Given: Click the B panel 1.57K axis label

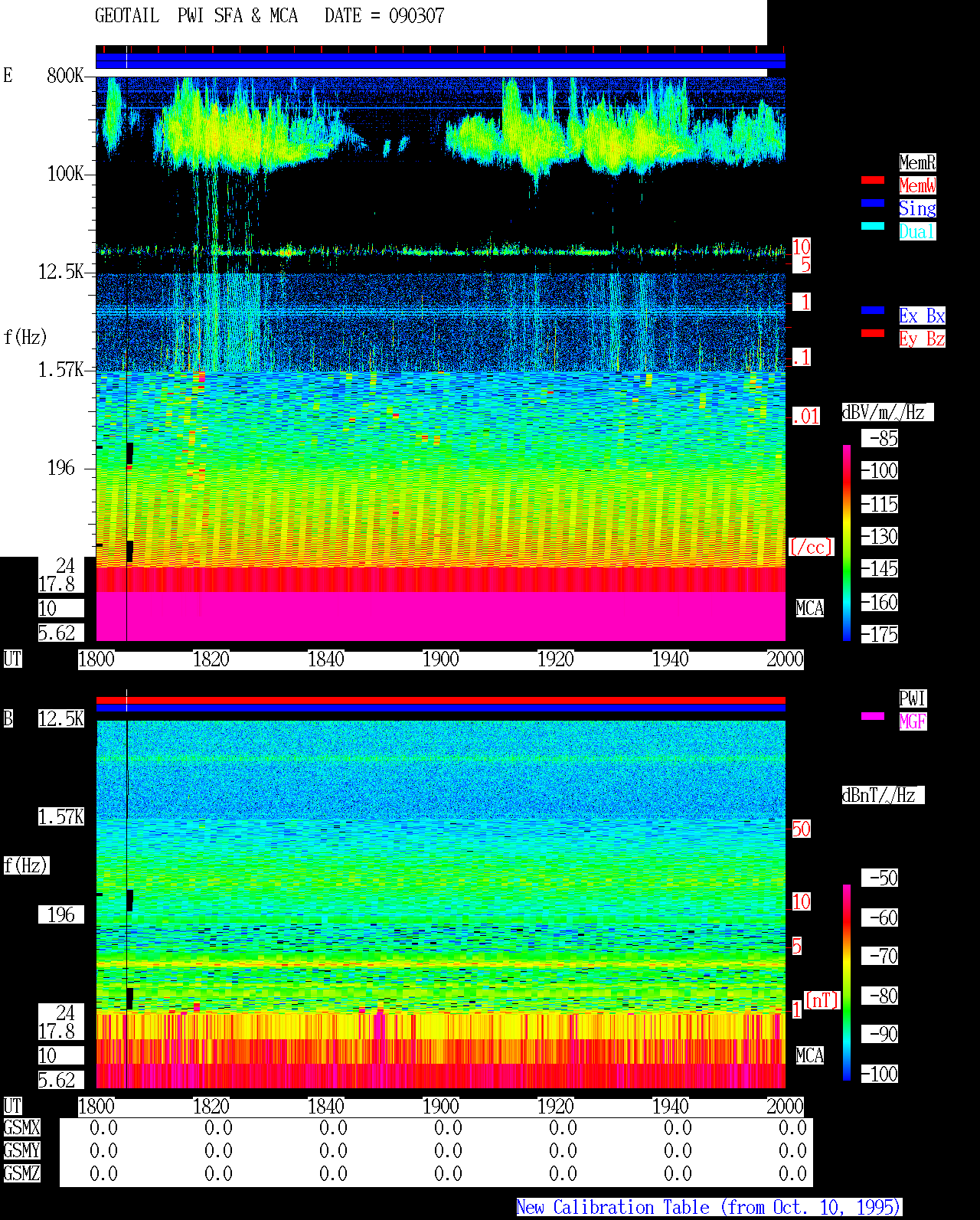Looking at the screenshot, I should [61, 816].
